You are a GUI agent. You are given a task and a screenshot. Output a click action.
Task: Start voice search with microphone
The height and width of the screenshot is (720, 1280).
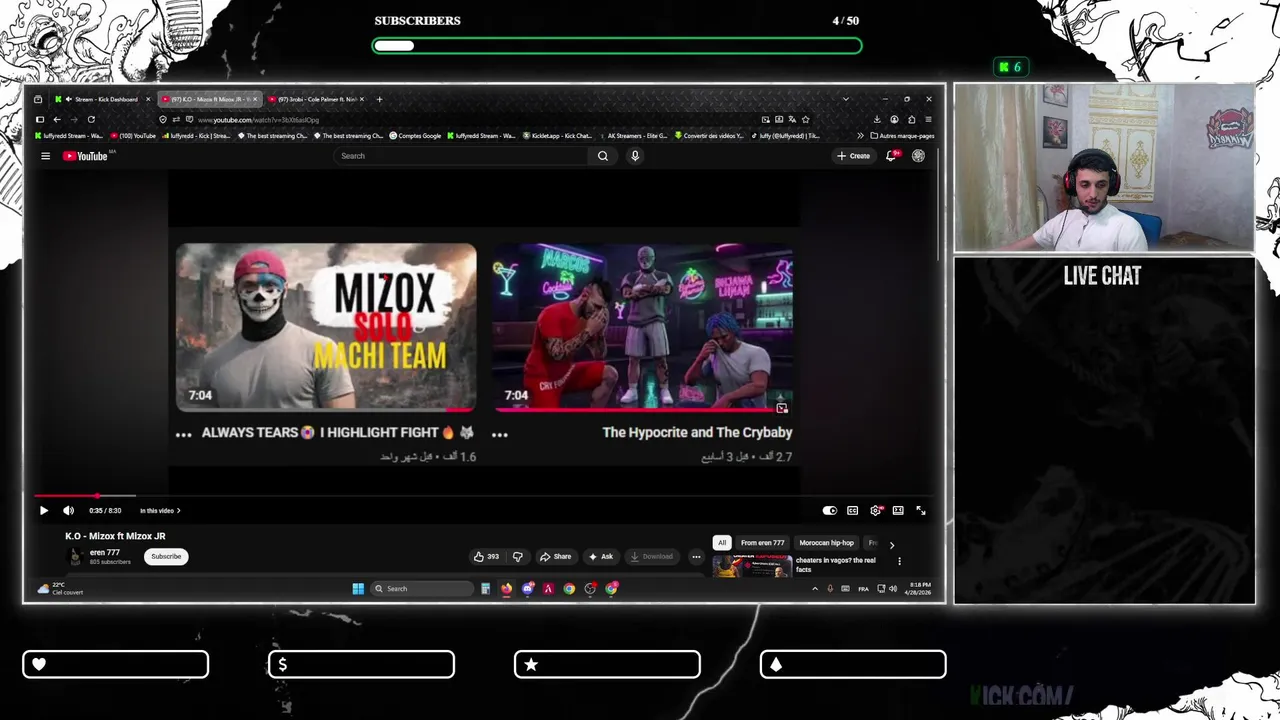(x=635, y=156)
